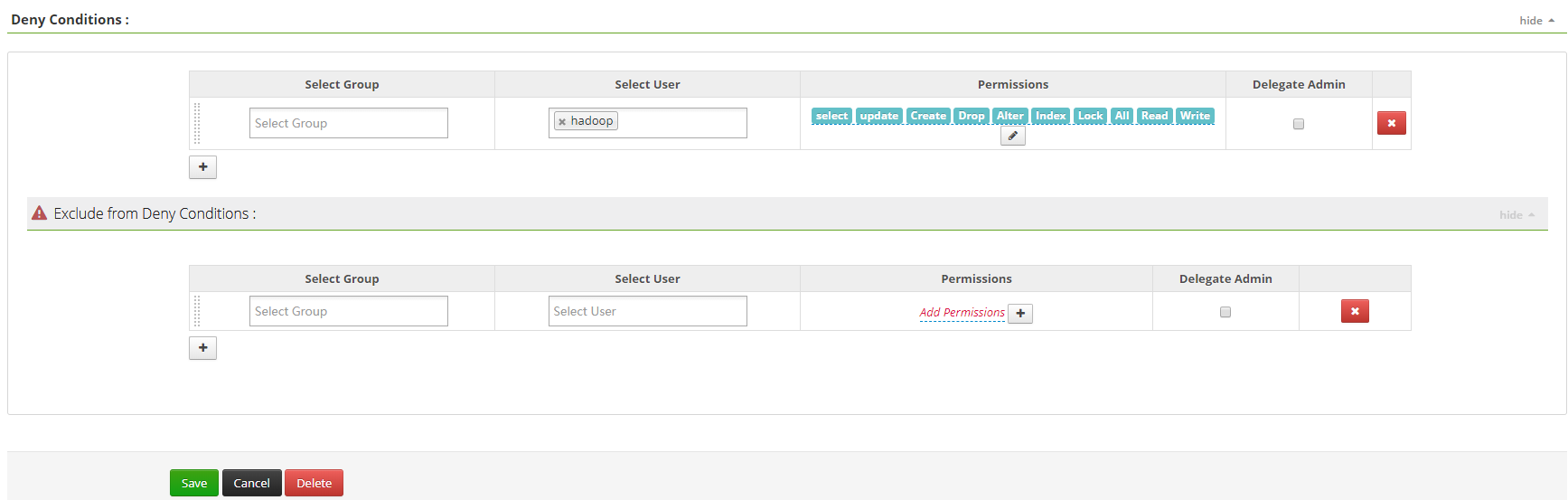Click the Lock permission tag

(x=1091, y=116)
